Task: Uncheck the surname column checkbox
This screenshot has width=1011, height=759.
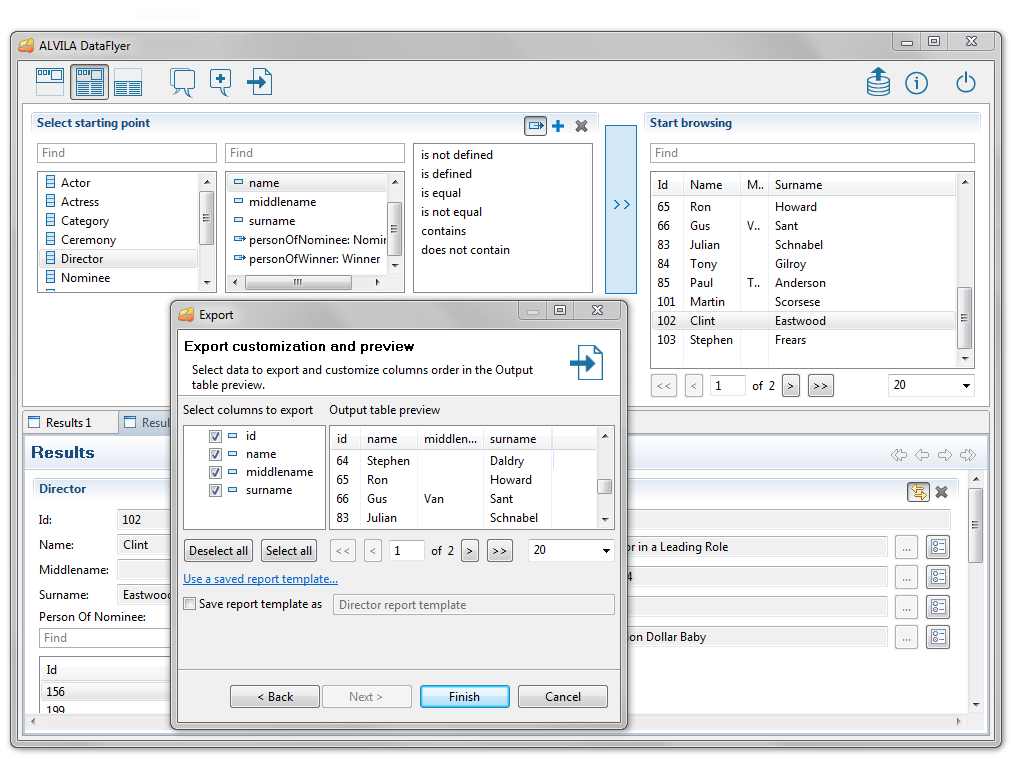Action: coord(215,490)
